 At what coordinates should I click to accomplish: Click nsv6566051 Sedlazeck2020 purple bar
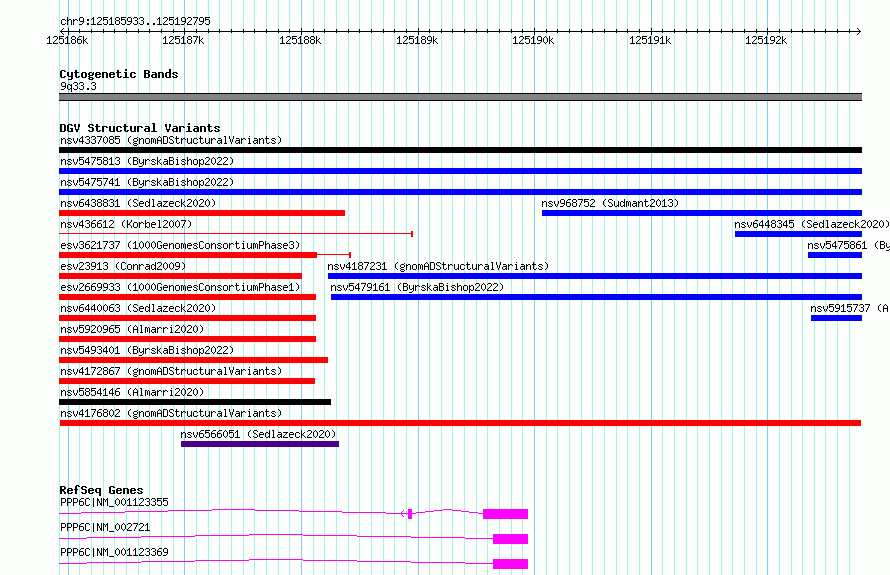(x=260, y=444)
